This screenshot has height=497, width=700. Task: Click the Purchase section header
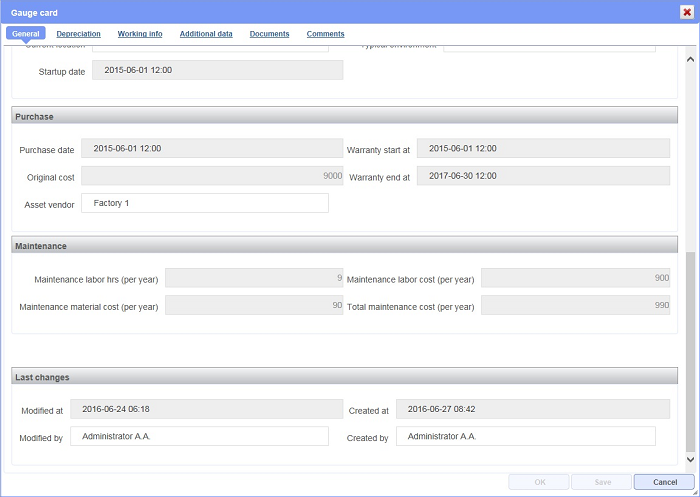(x=344, y=115)
